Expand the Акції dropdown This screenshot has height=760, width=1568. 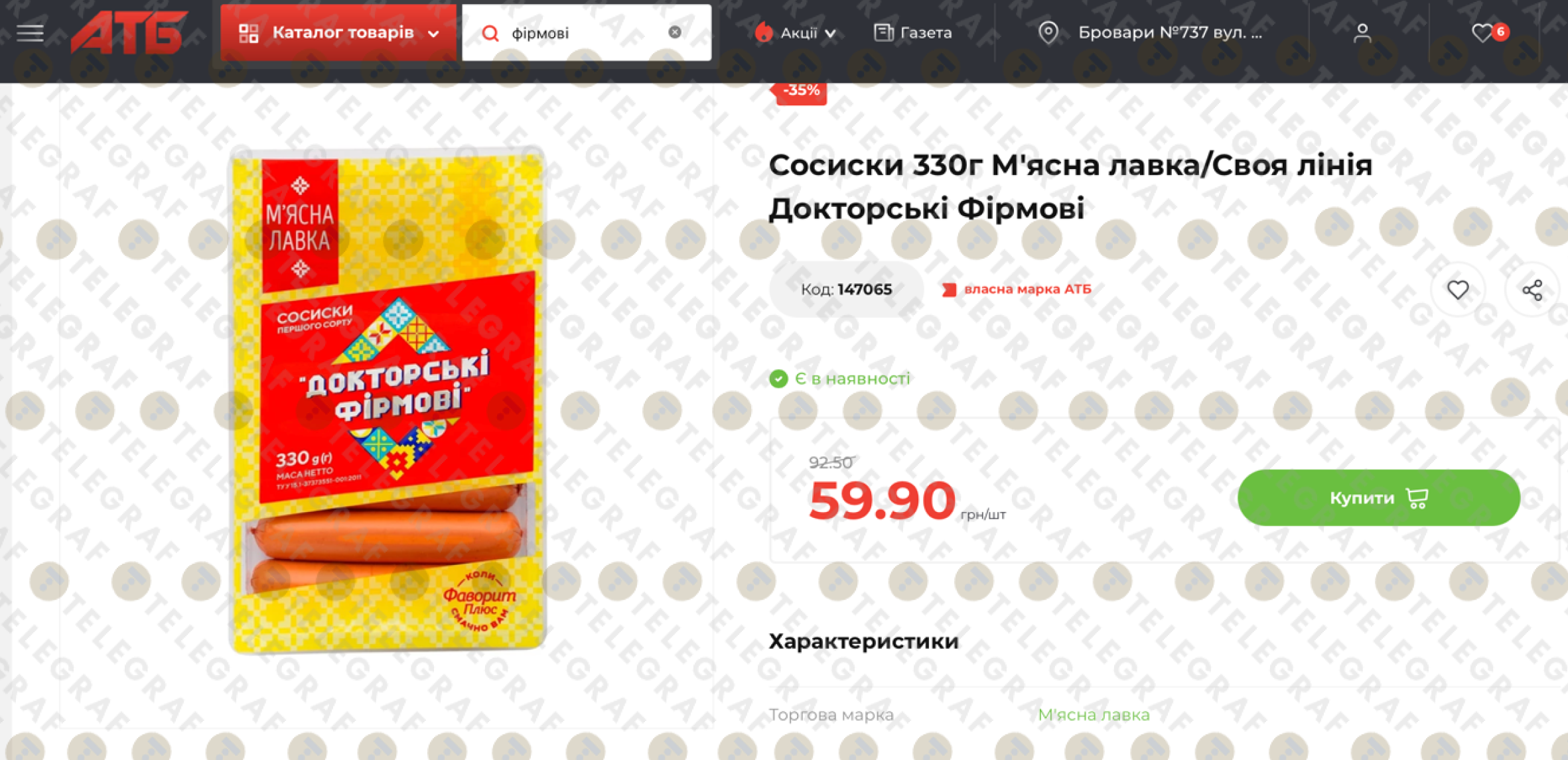coord(795,32)
